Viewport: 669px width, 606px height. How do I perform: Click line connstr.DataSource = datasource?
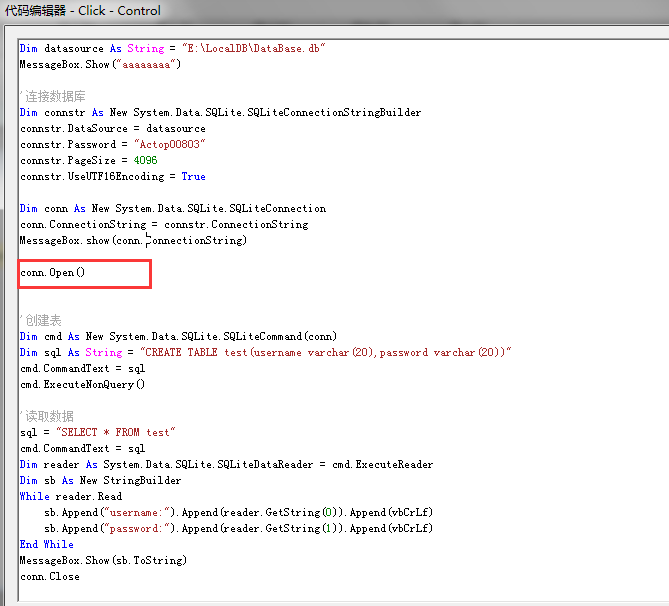tap(113, 128)
